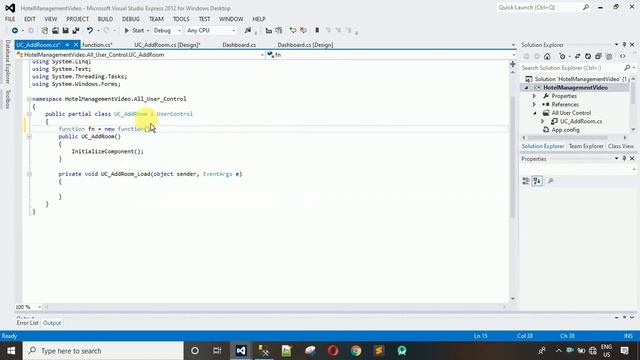Collapse the All User Control folder
Screen dimensions: 640x360
click(535, 113)
